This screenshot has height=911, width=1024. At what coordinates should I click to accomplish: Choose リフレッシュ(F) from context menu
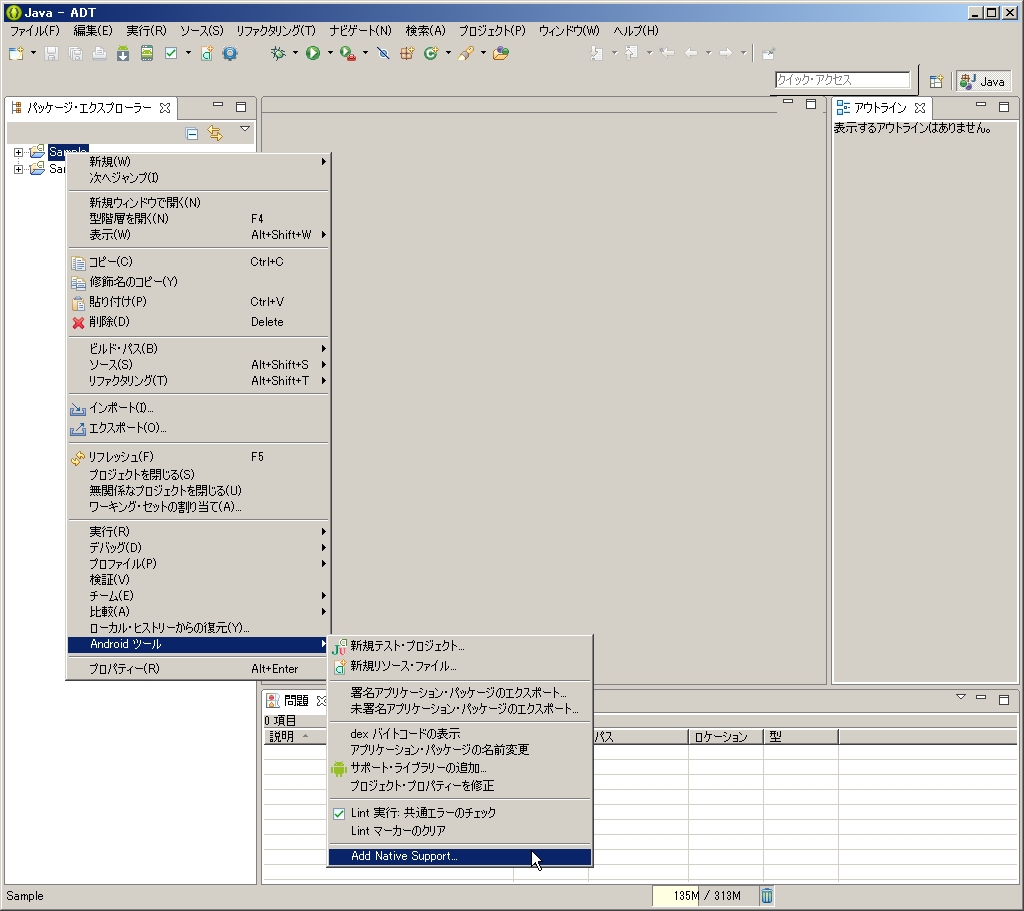[199, 457]
